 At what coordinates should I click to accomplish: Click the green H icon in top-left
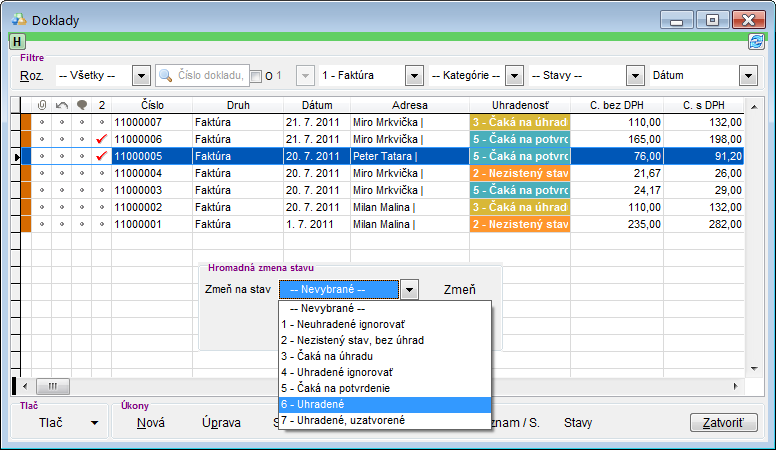(x=18, y=41)
